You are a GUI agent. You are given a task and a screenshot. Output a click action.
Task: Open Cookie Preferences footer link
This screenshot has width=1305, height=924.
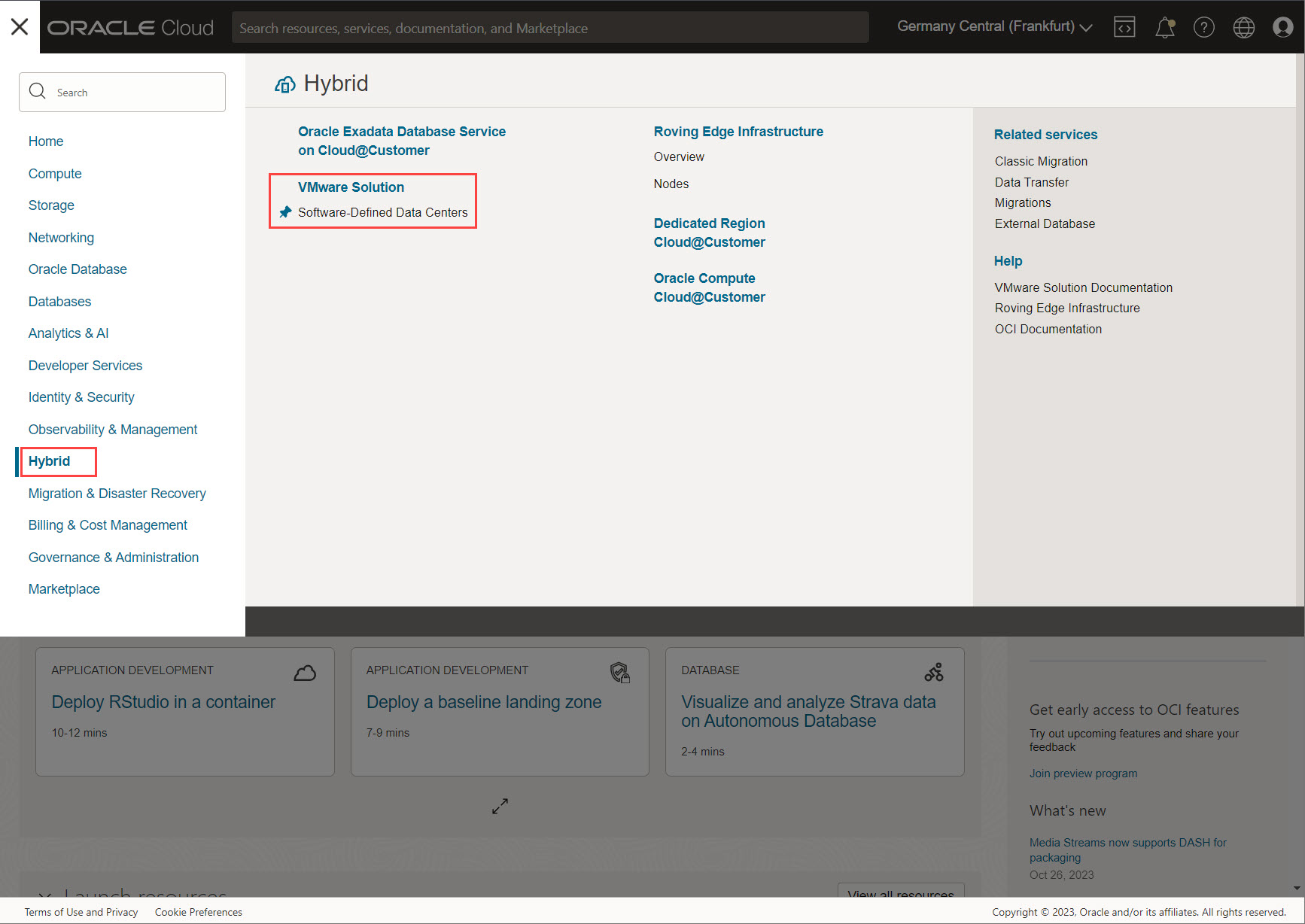tap(199, 912)
